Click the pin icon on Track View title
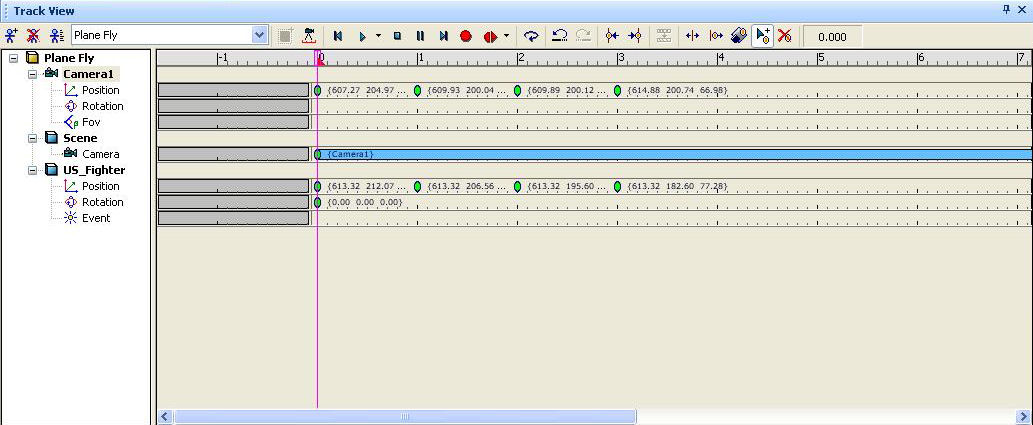 1007,9
